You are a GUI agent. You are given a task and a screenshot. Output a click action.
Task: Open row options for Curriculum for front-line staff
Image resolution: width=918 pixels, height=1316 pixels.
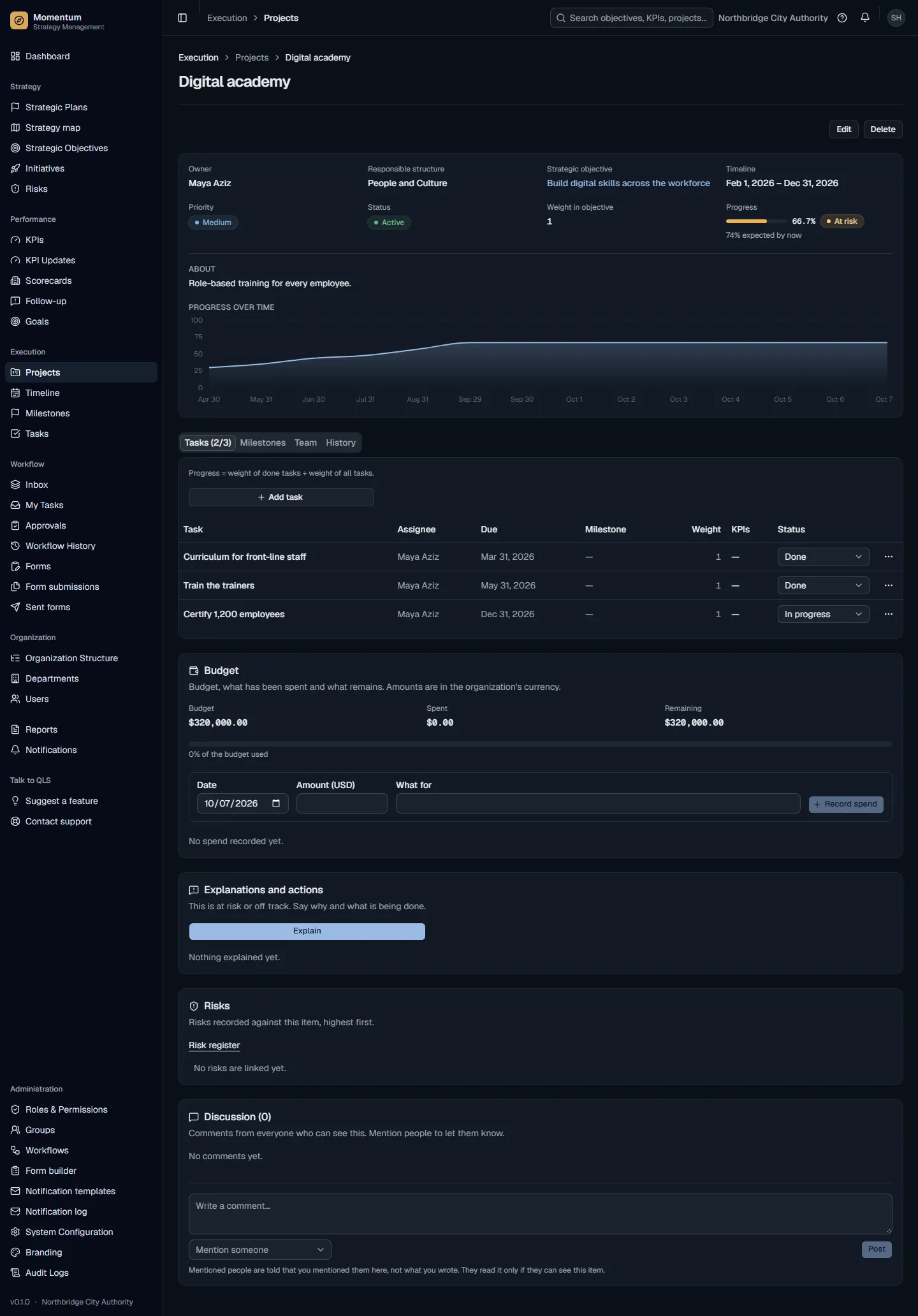click(x=889, y=557)
